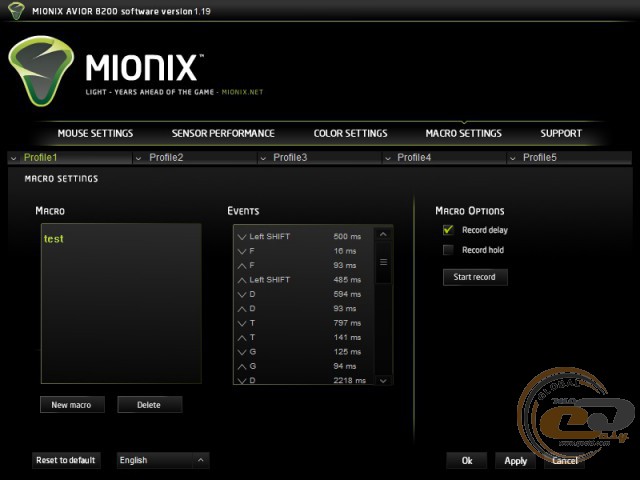
Task: Apply the macro settings
Action: pyautogui.click(x=516, y=460)
